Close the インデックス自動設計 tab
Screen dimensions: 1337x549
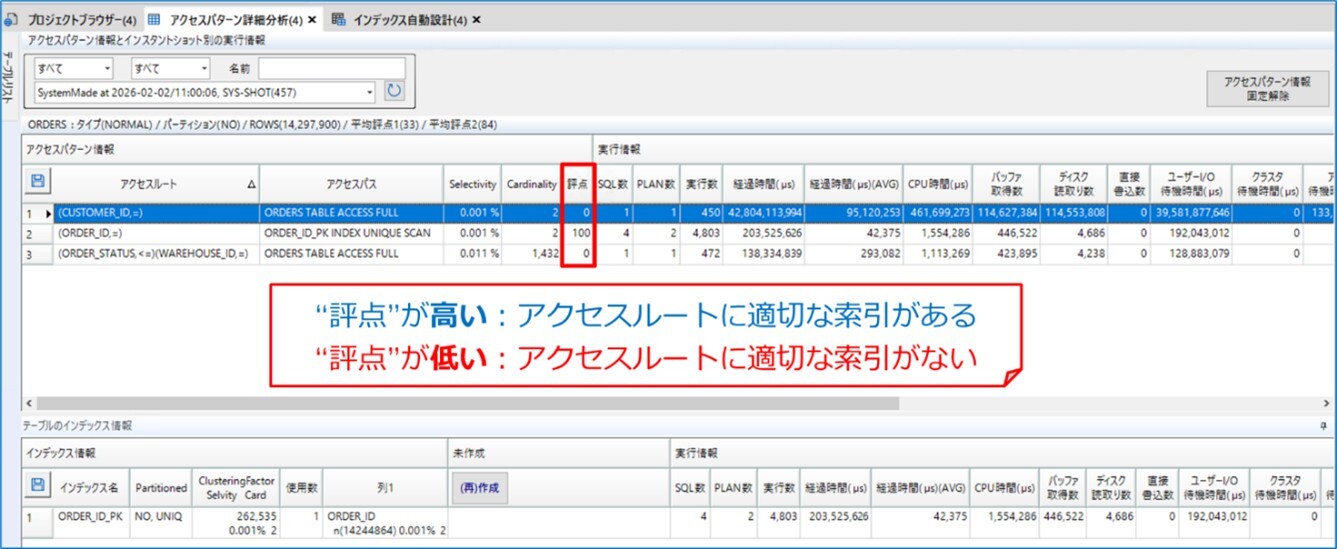(476, 19)
